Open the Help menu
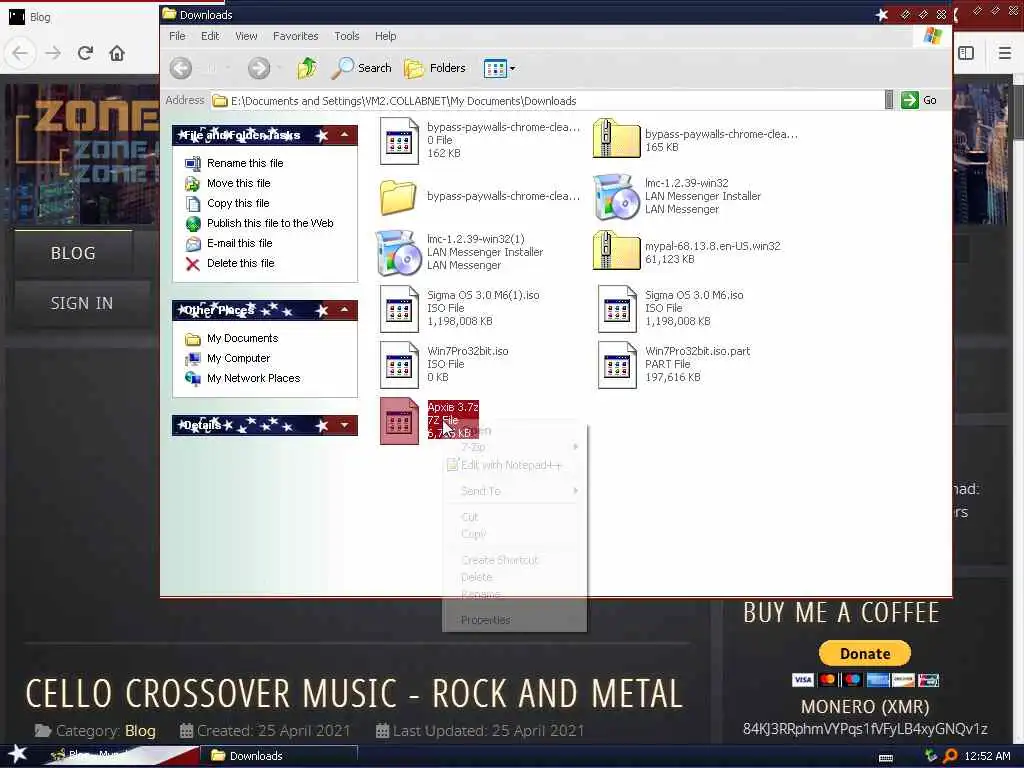The height and width of the screenshot is (768, 1024). [385, 36]
